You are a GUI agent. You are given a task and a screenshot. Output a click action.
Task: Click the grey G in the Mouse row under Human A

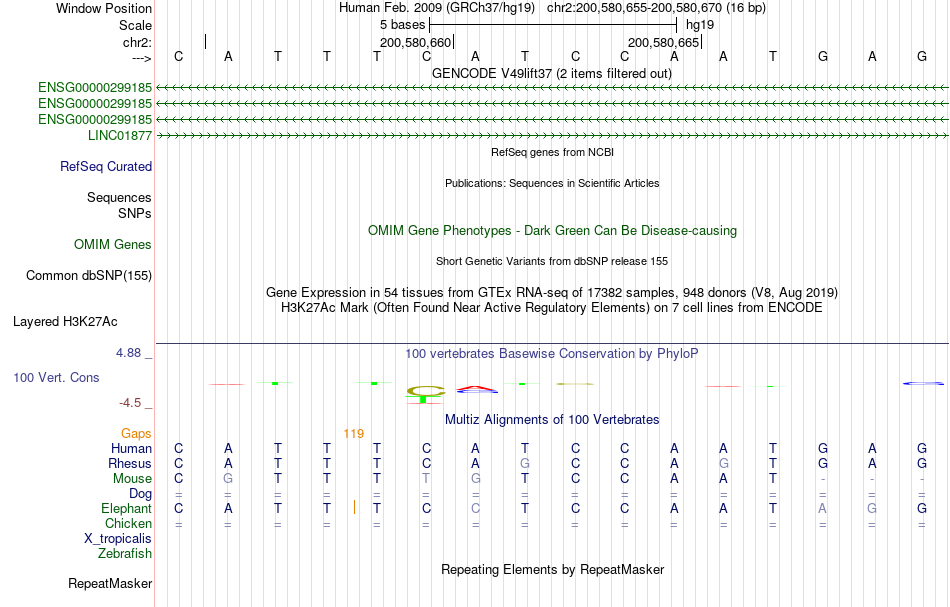[228, 479]
